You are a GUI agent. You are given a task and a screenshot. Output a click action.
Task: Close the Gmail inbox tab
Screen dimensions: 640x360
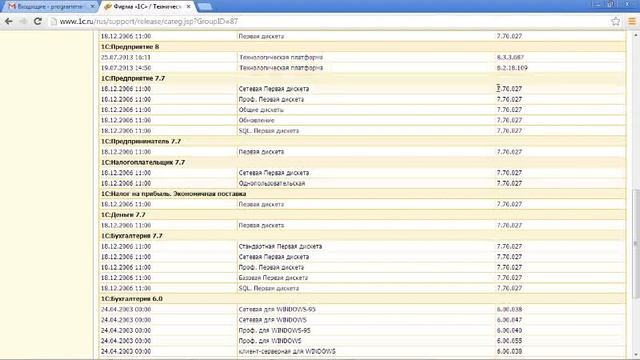(92, 7)
